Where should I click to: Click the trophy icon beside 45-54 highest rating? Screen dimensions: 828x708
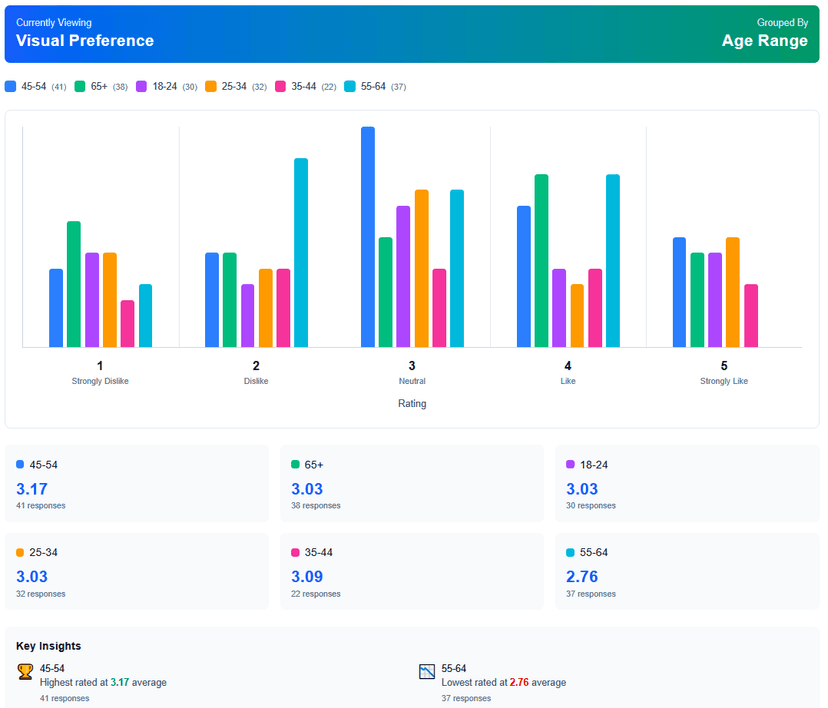pos(22,670)
